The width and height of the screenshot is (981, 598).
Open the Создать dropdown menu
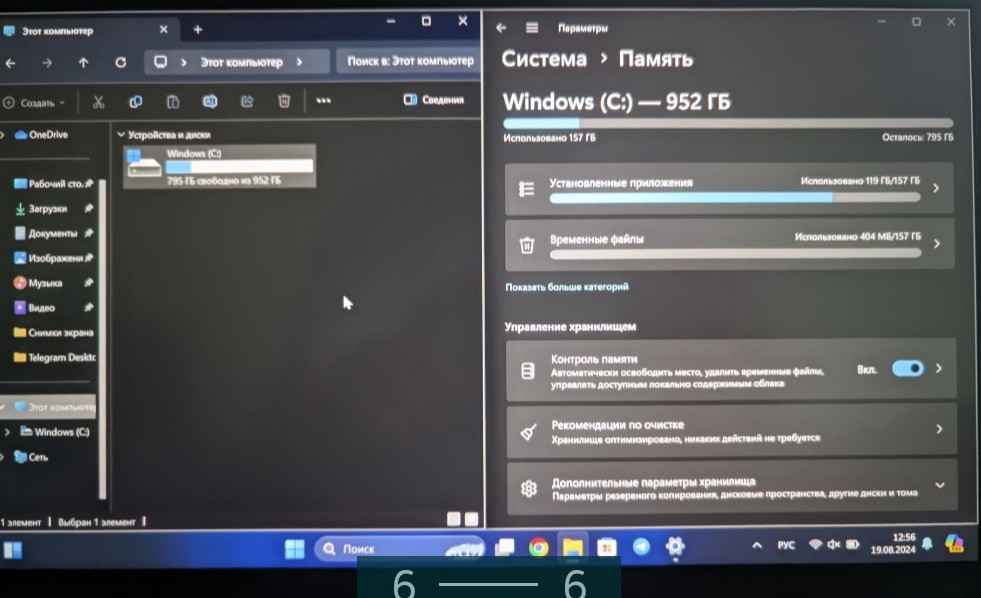tap(35, 102)
